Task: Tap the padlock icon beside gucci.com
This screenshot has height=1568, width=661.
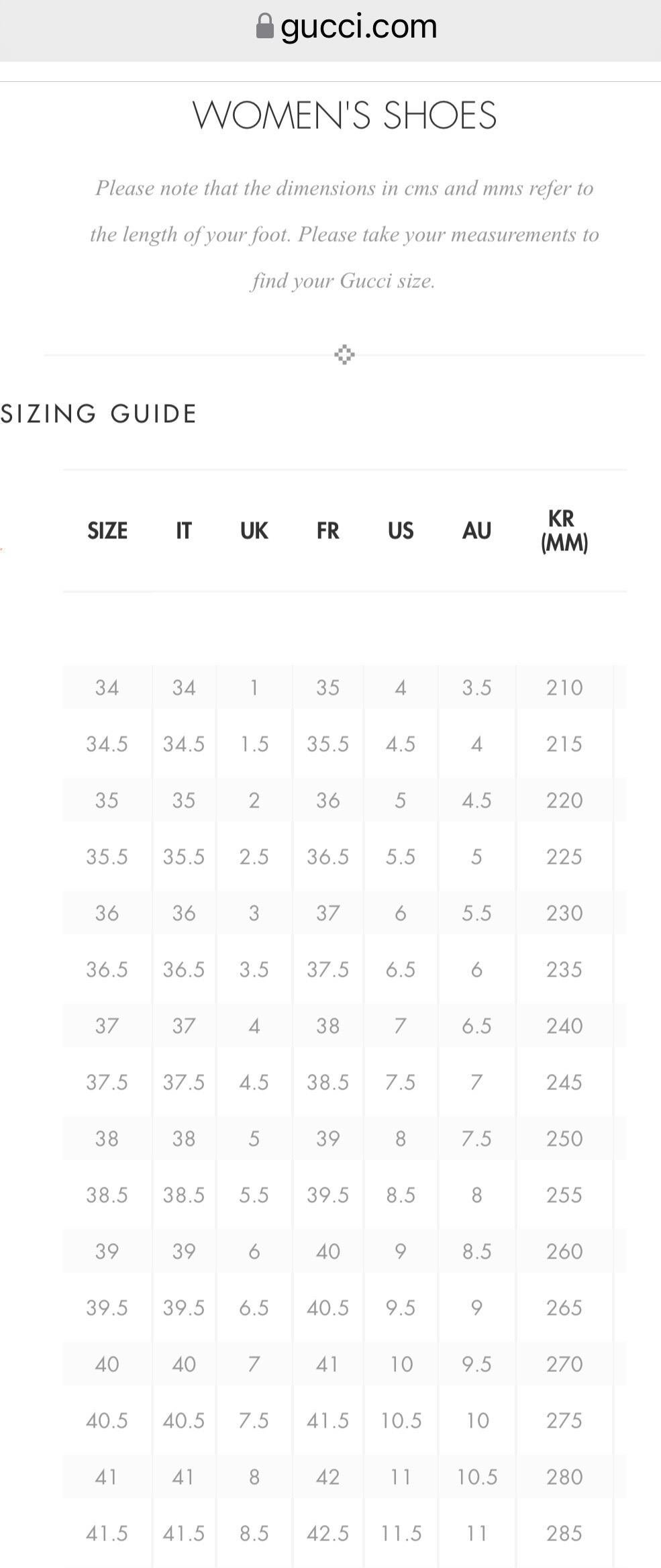Action: (265, 26)
